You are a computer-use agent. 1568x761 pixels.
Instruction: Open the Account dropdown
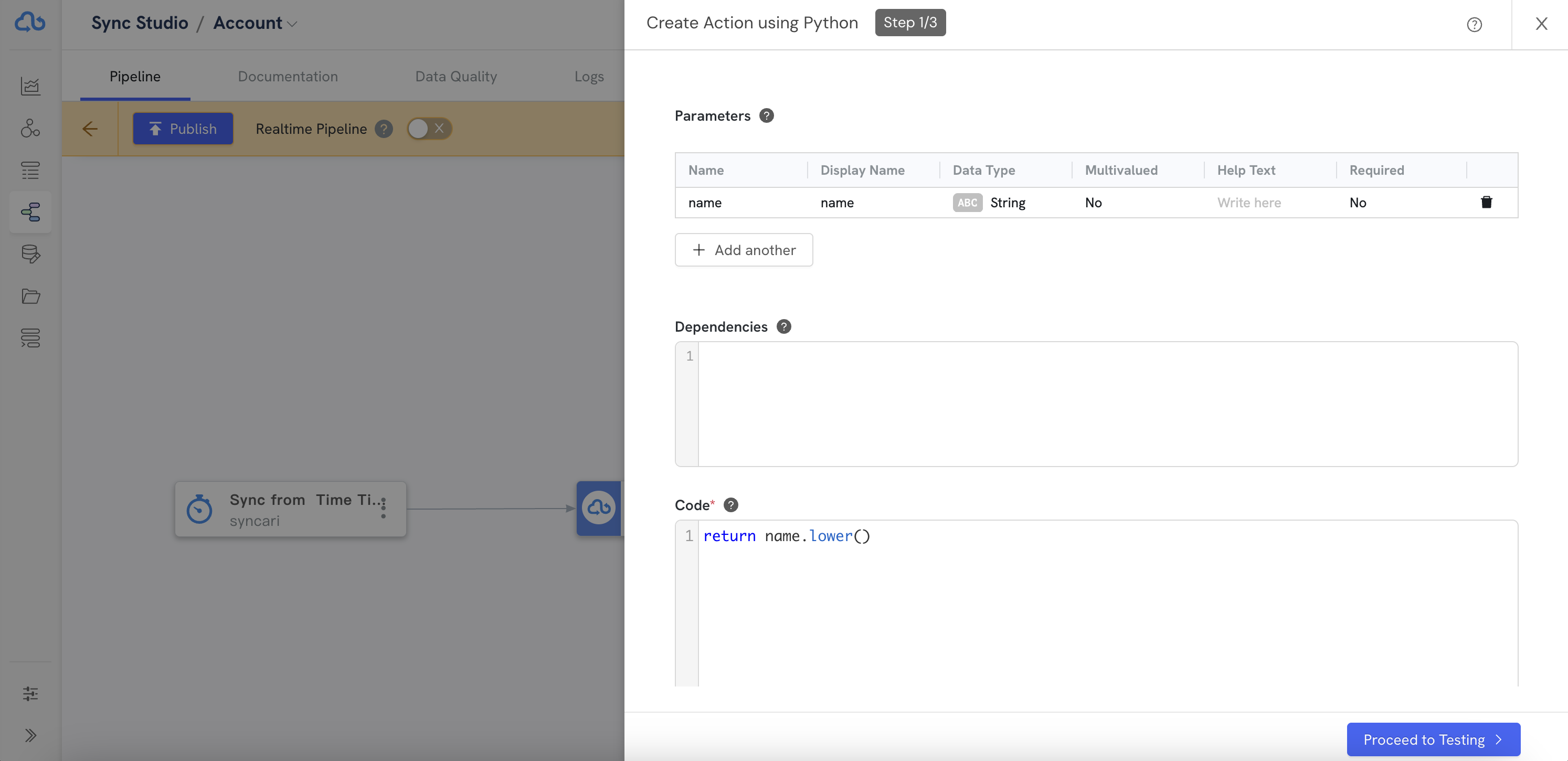tap(255, 23)
